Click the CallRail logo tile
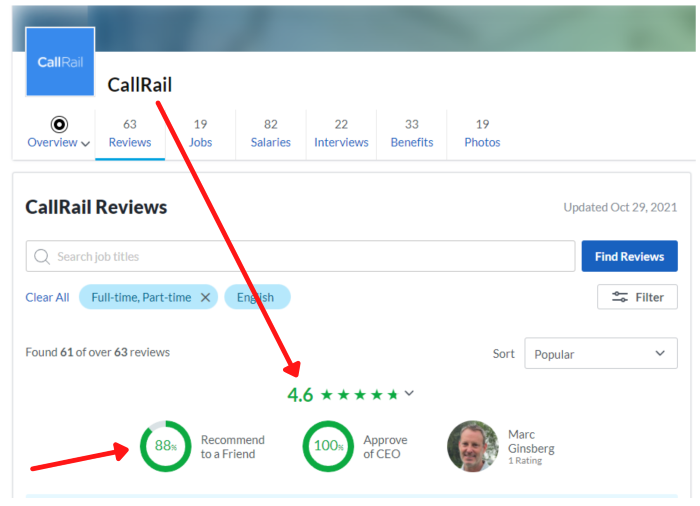700x506 pixels. (60, 62)
